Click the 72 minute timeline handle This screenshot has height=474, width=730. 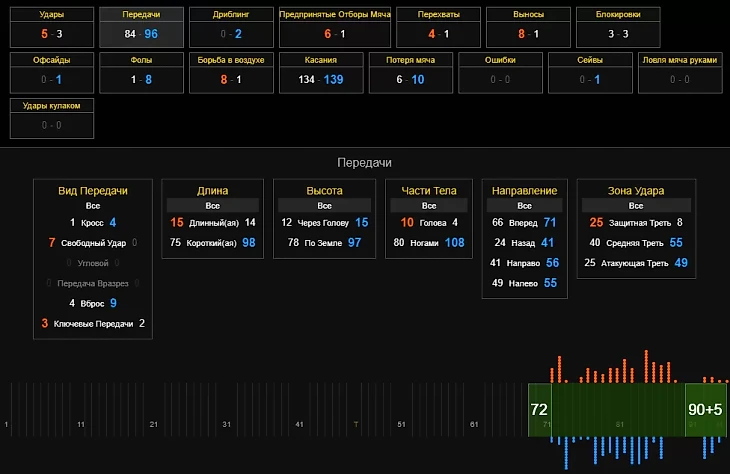coord(539,410)
